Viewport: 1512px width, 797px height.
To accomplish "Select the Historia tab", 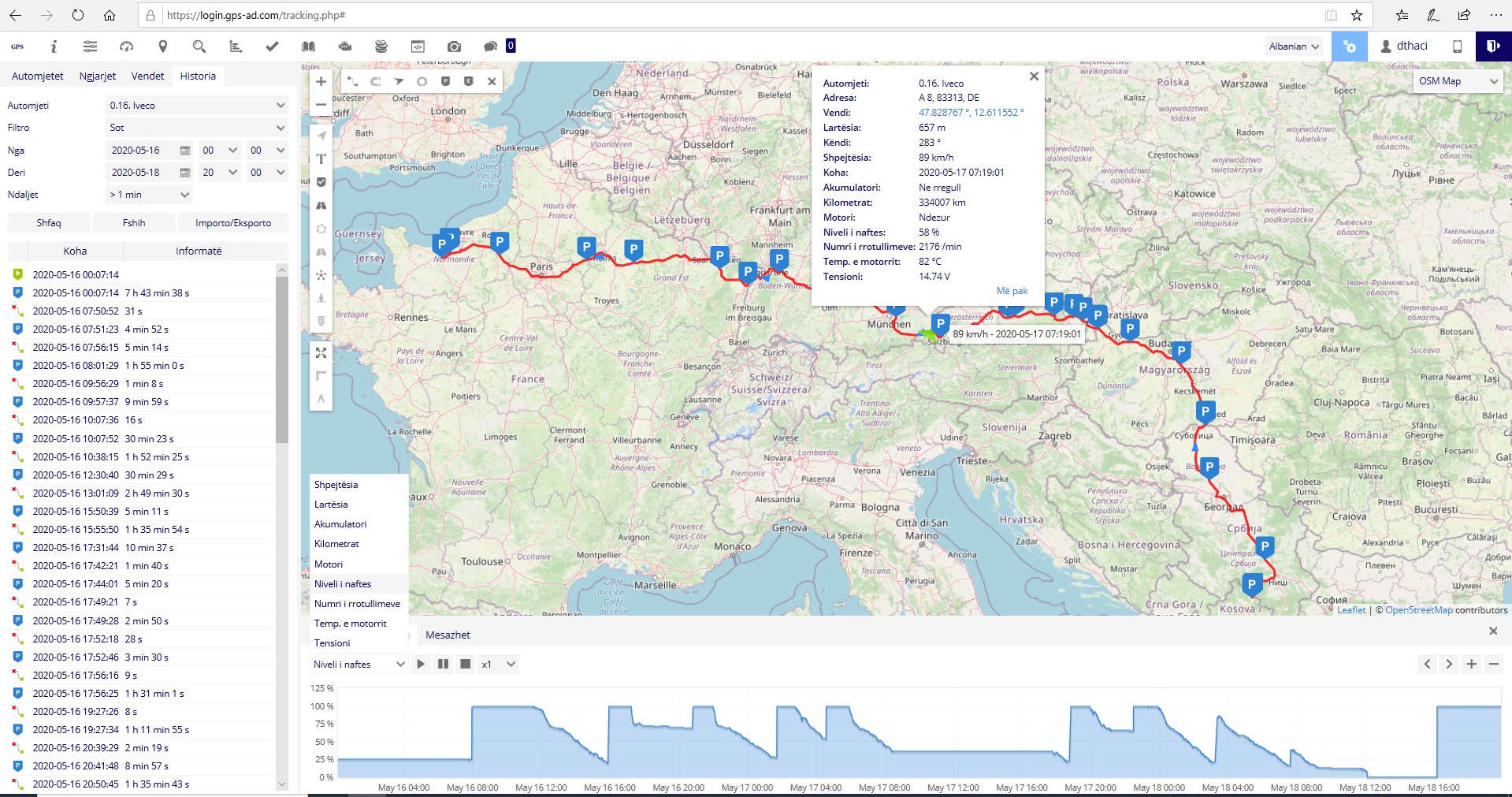I will (x=198, y=76).
